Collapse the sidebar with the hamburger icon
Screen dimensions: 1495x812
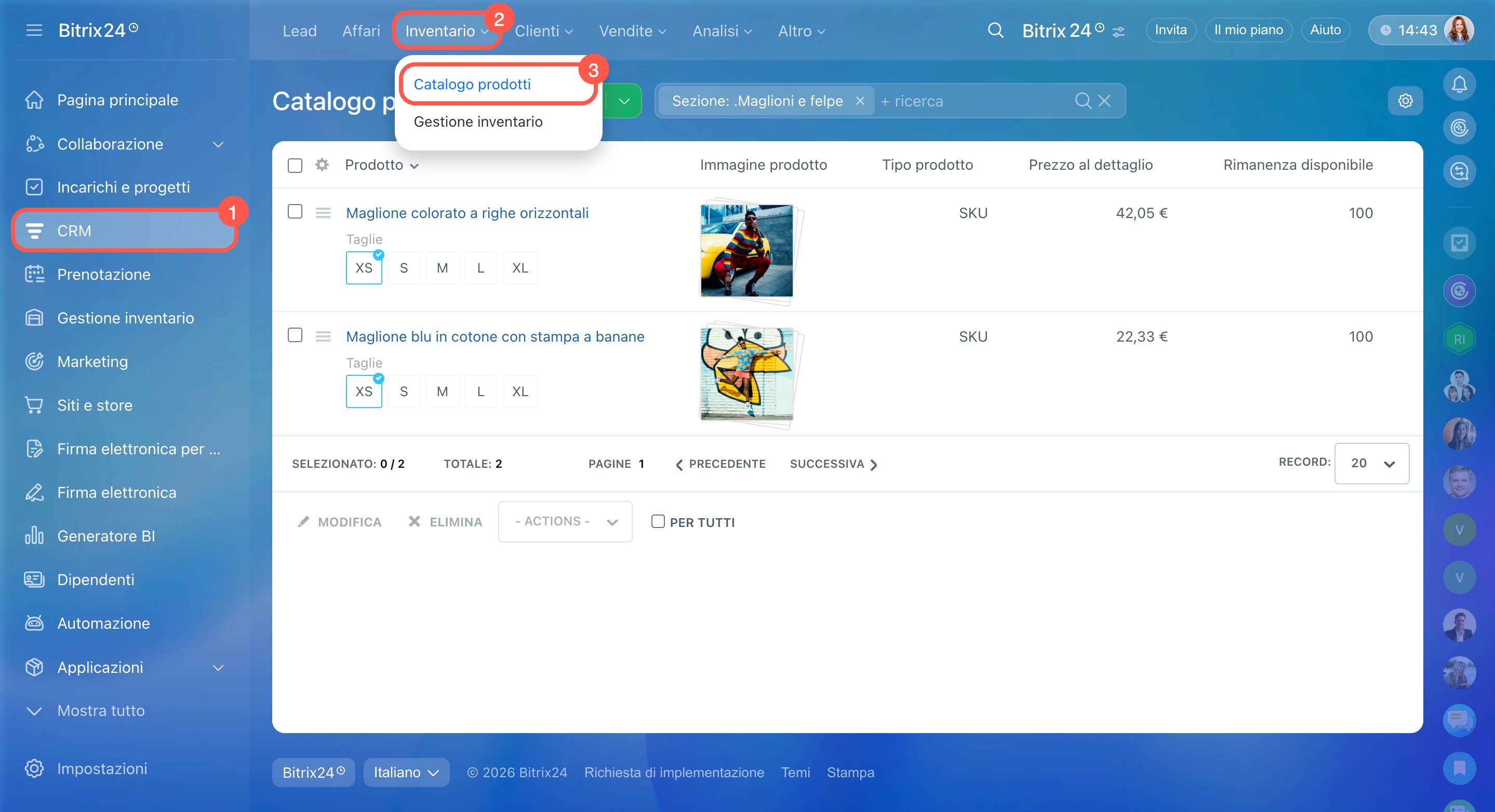tap(34, 30)
